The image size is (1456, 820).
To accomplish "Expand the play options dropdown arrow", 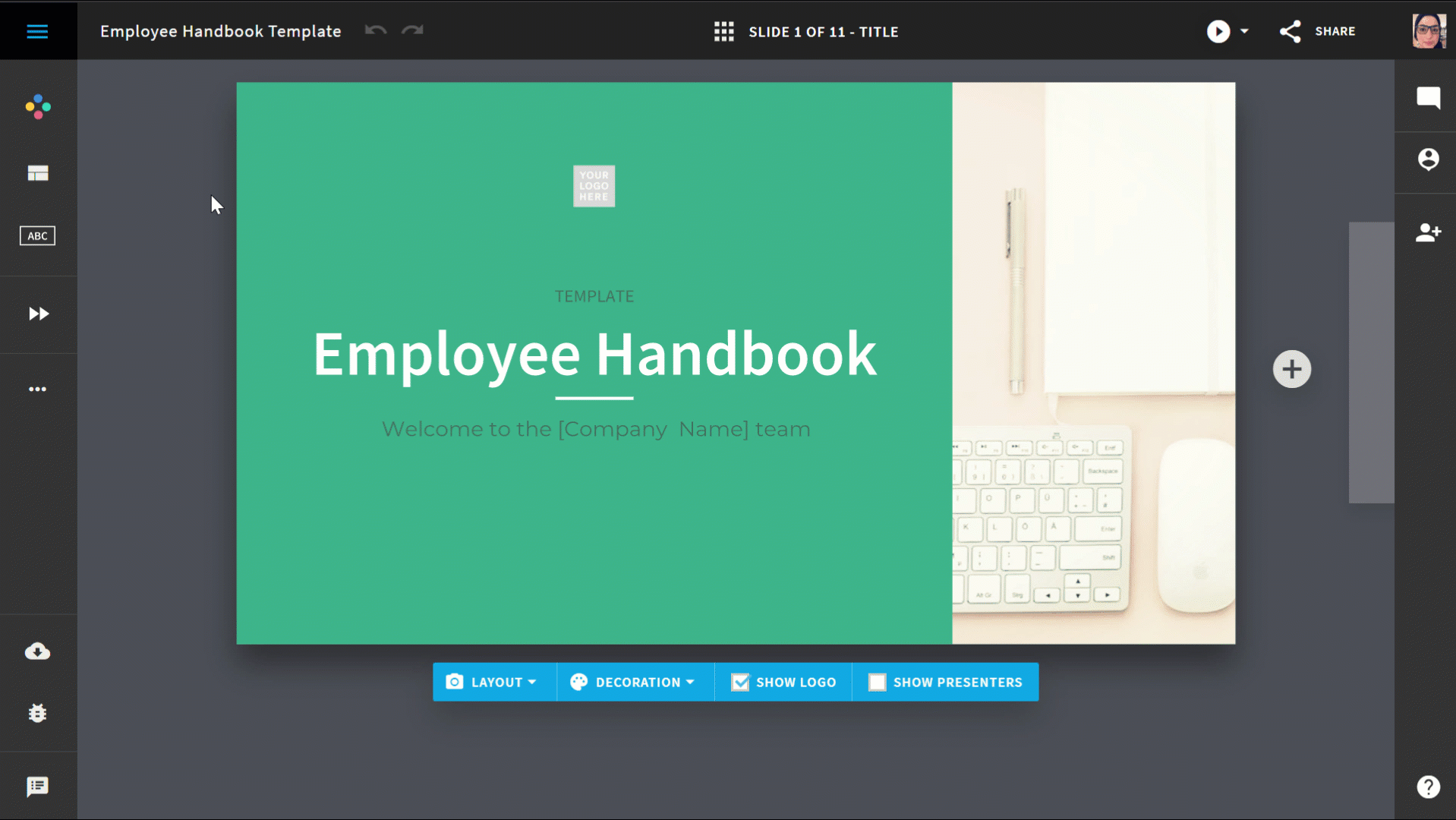I will click(1244, 31).
